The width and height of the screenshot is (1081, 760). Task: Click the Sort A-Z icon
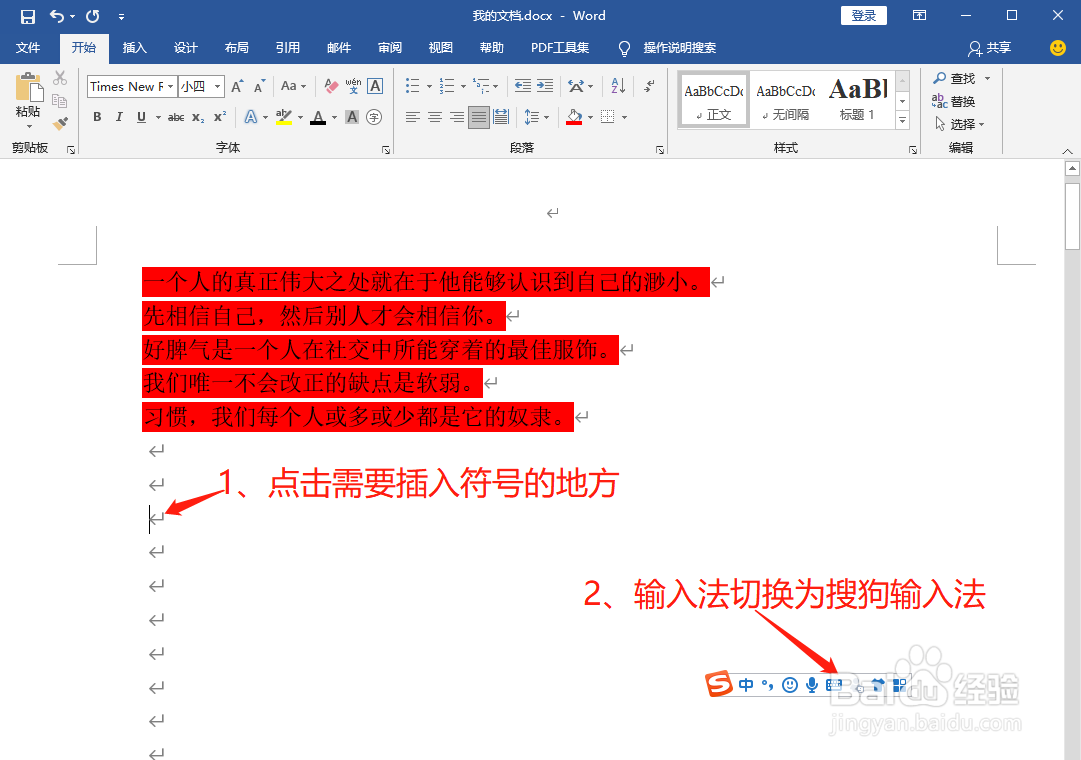(617, 86)
